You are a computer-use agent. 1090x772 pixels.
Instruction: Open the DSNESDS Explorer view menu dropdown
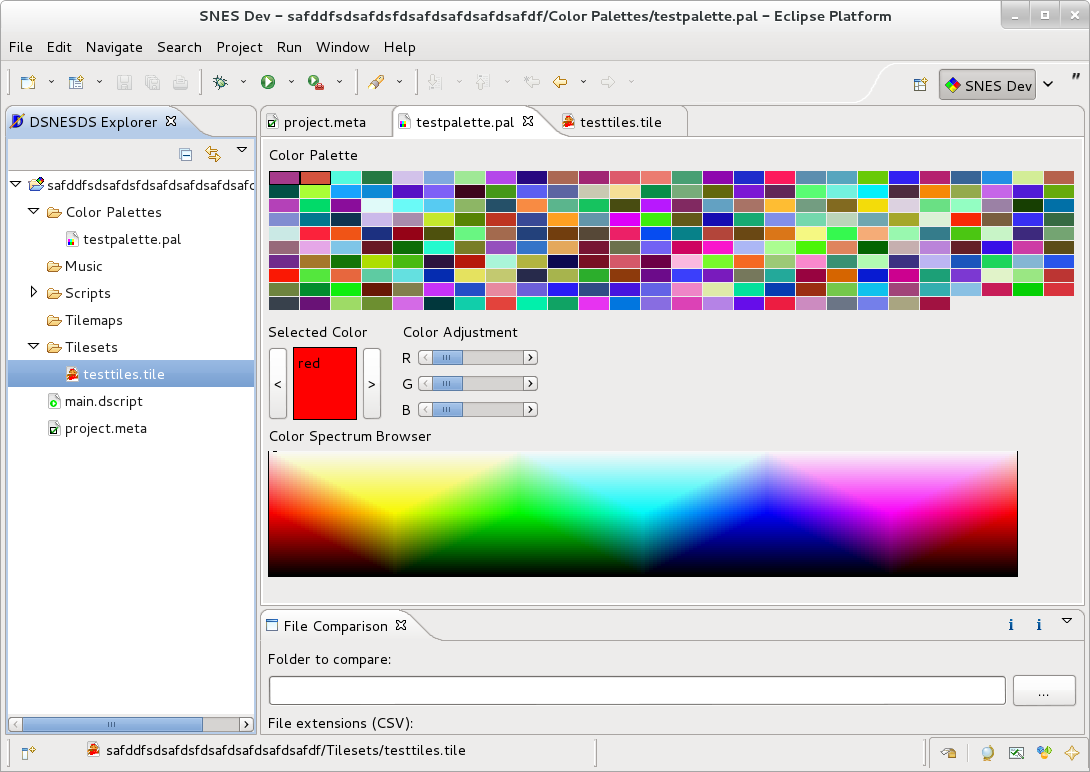[x=241, y=151]
